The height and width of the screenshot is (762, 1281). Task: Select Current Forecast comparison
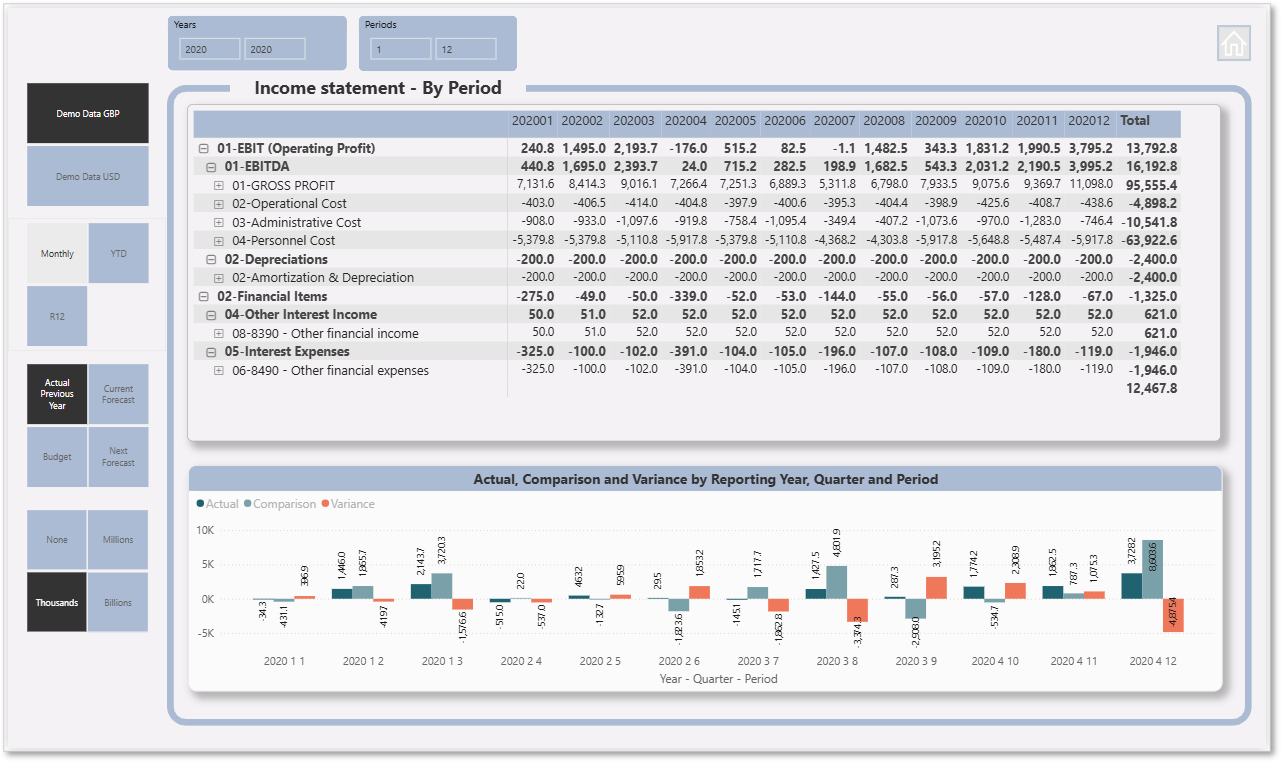118,394
